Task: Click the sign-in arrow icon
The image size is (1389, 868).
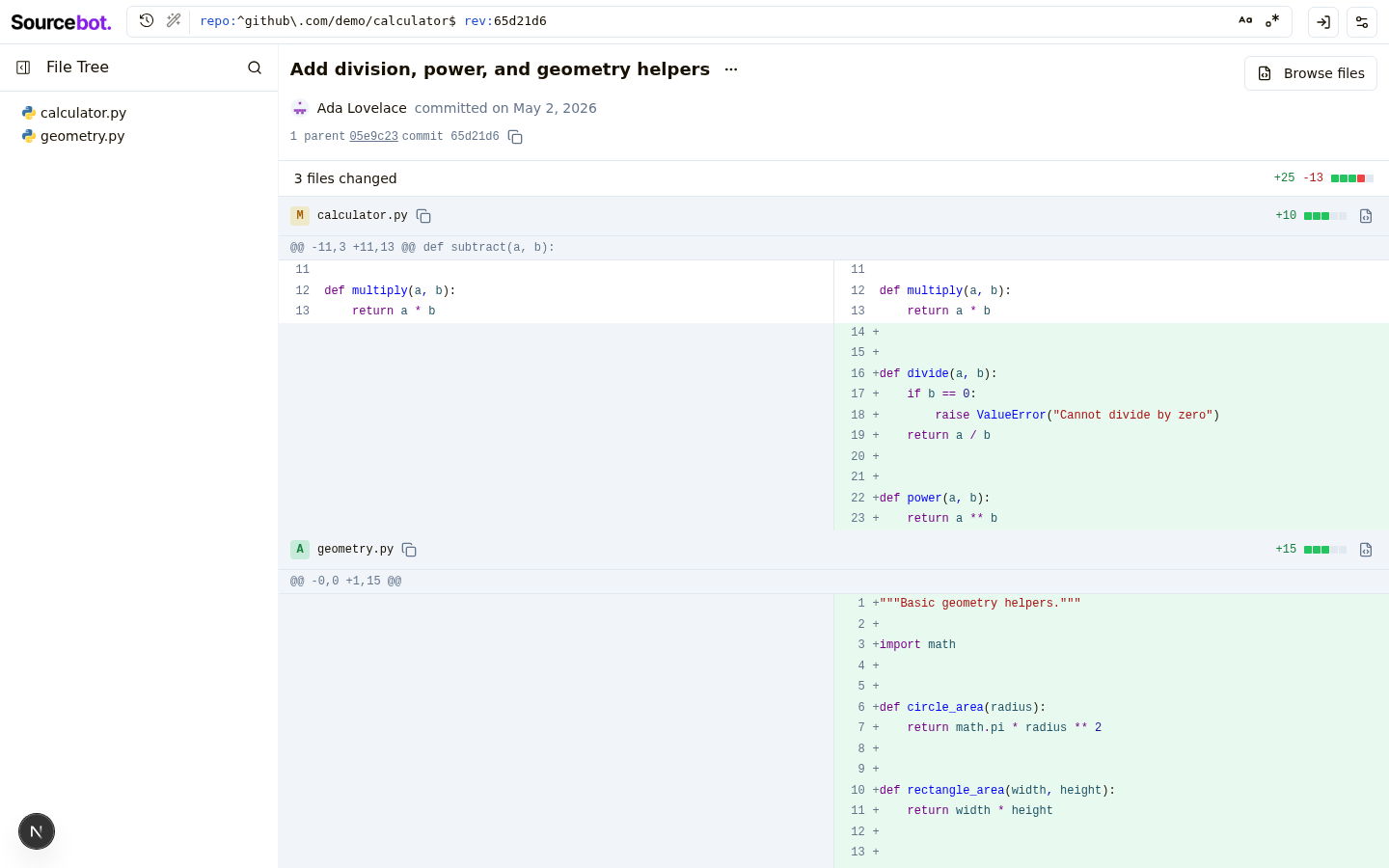Action: pyautogui.click(x=1323, y=22)
